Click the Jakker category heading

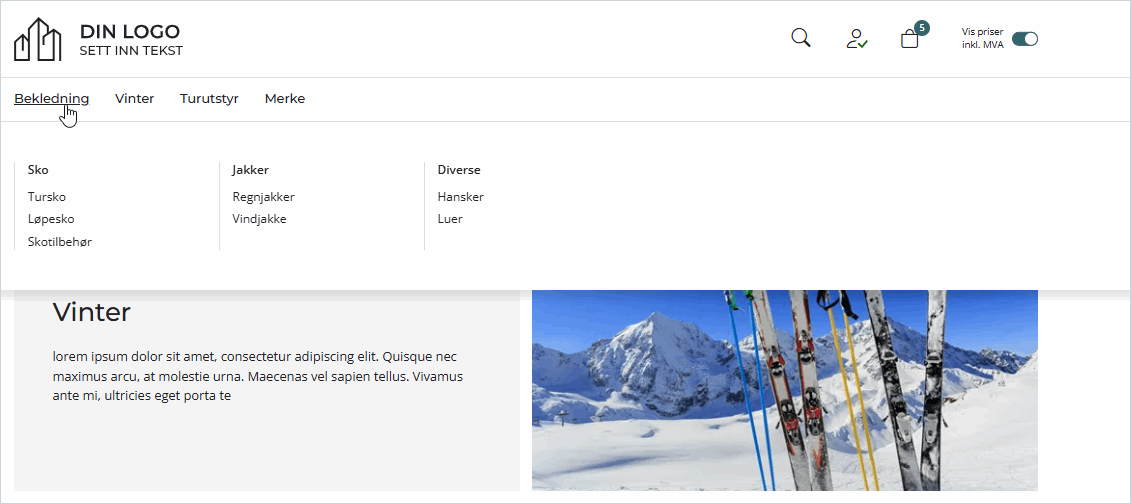click(250, 170)
